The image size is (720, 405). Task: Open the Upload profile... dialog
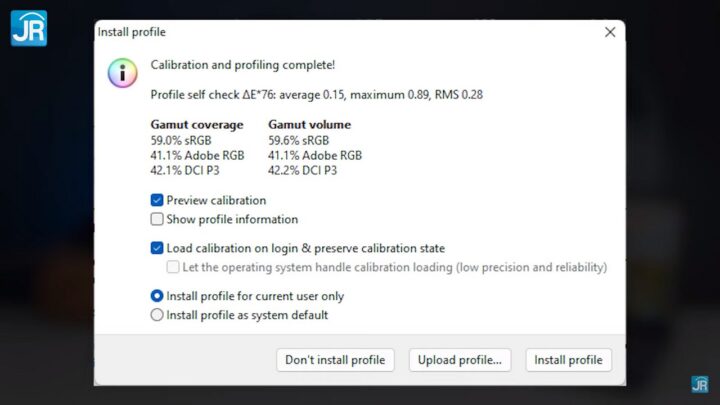click(x=460, y=360)
